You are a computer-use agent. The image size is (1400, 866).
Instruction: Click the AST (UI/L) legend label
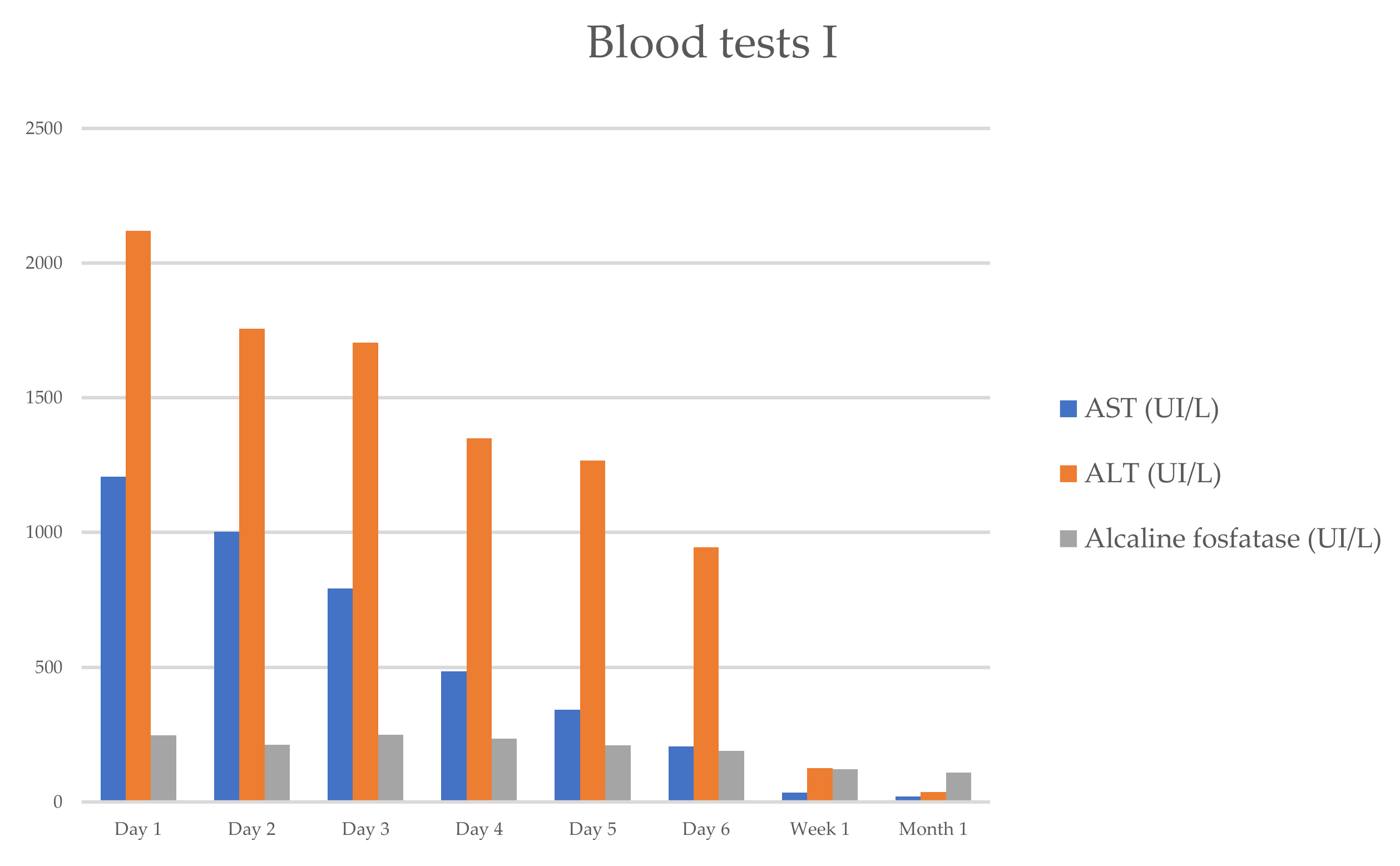pos(1151,409)
